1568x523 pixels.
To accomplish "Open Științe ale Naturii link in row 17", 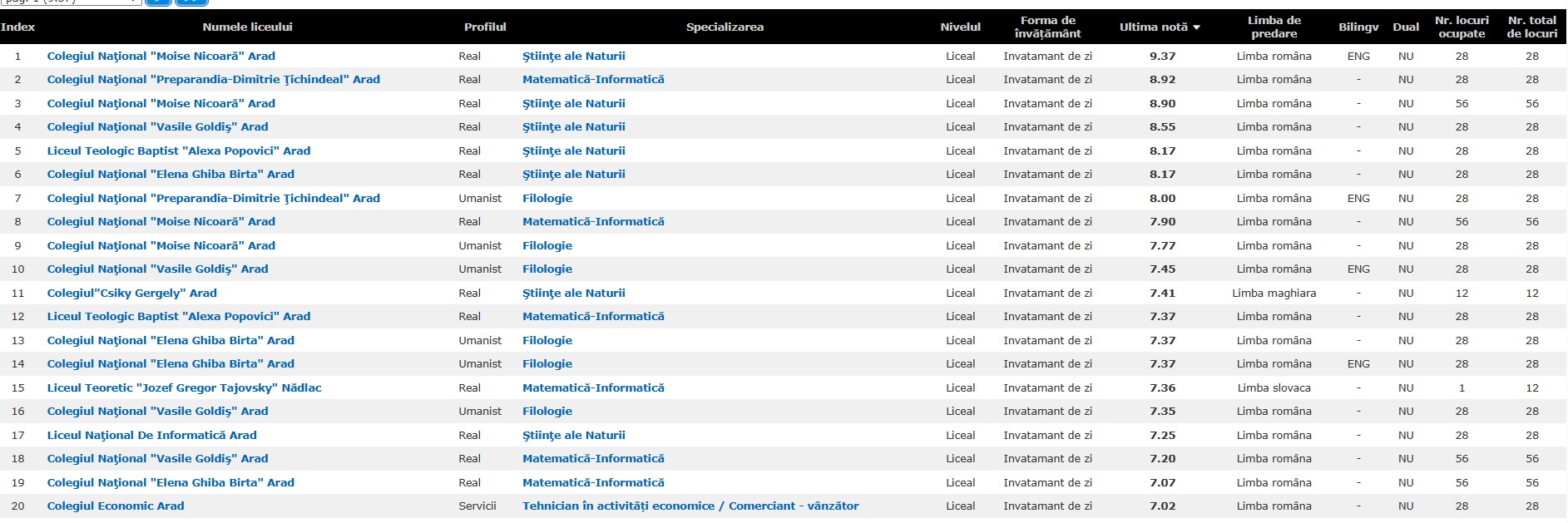I will pos(574,435).
